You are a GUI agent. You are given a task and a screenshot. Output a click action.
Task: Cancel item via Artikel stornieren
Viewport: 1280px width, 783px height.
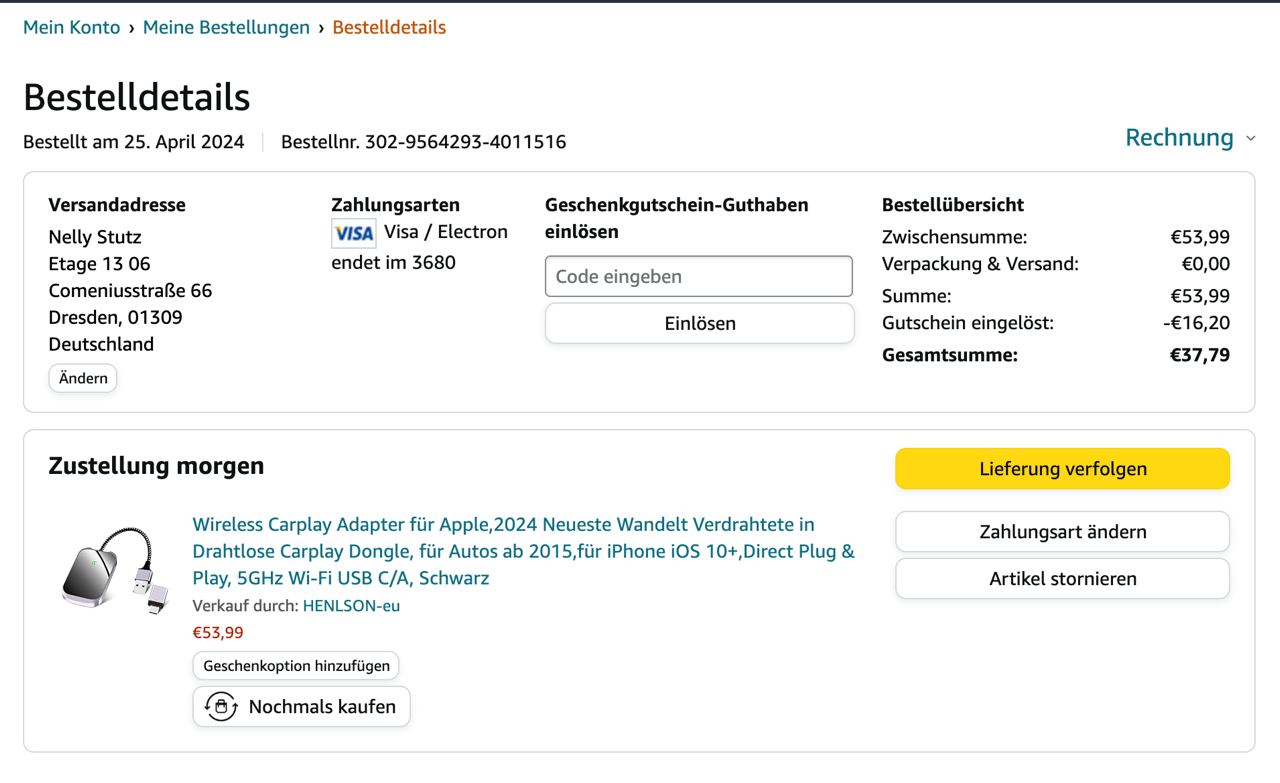1062,579
